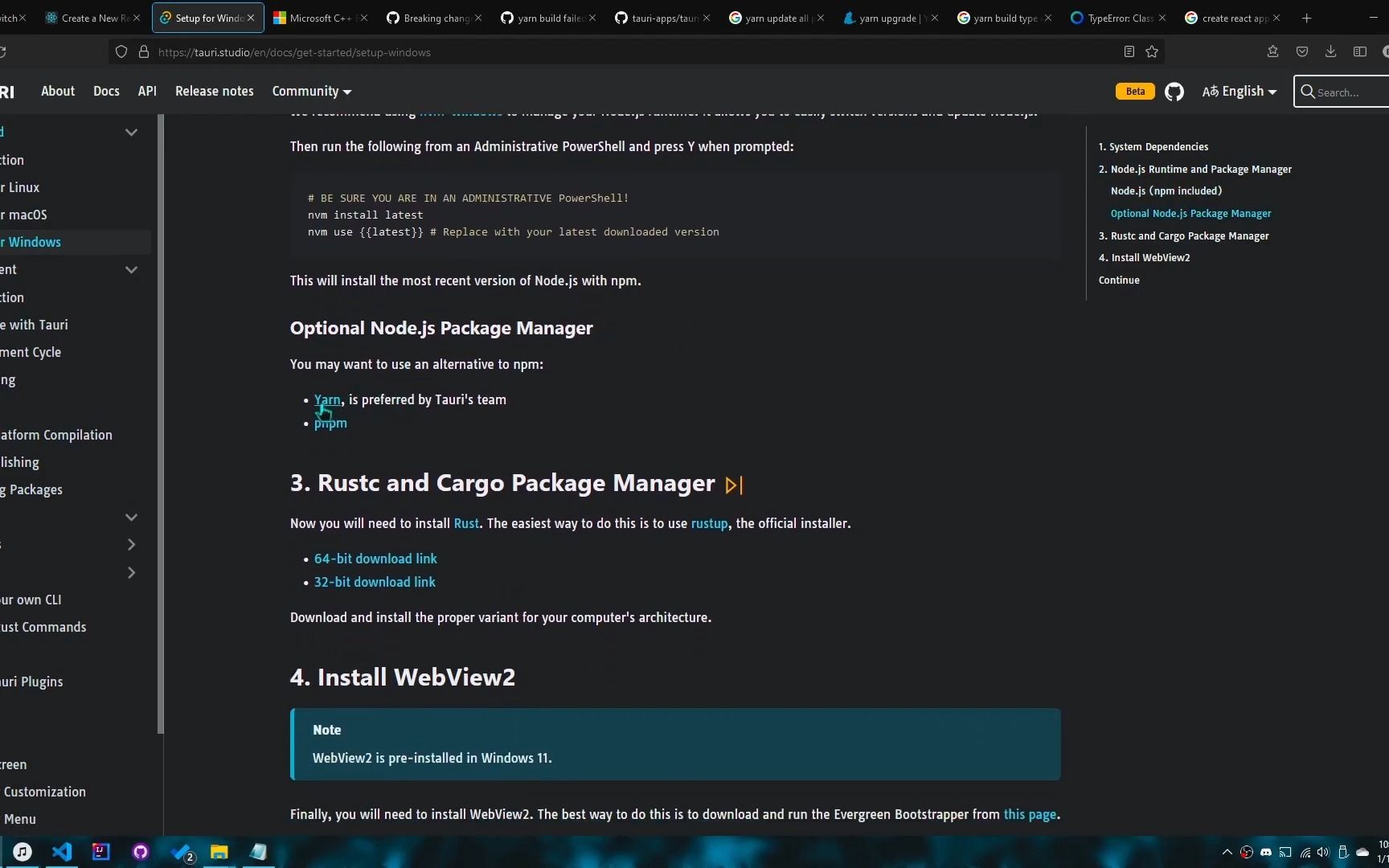Bookmark this page with the star icon
The image size is (1389, 868).
pos(1152,52)
